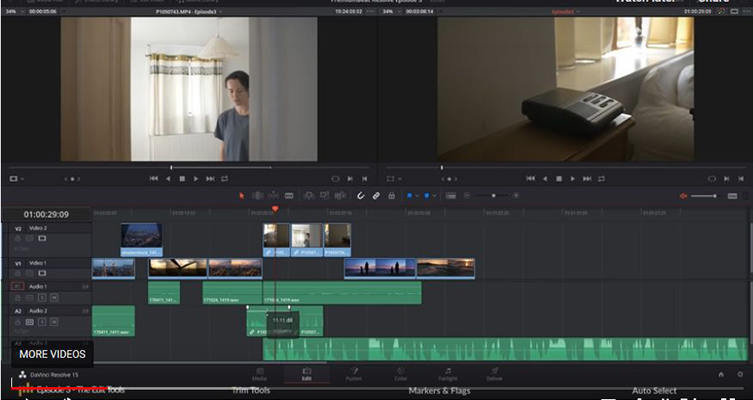Click the A1 destination control on Audio 1
Image resolution: width=753 pixels, height=400 pixels.
click(18, 286)
